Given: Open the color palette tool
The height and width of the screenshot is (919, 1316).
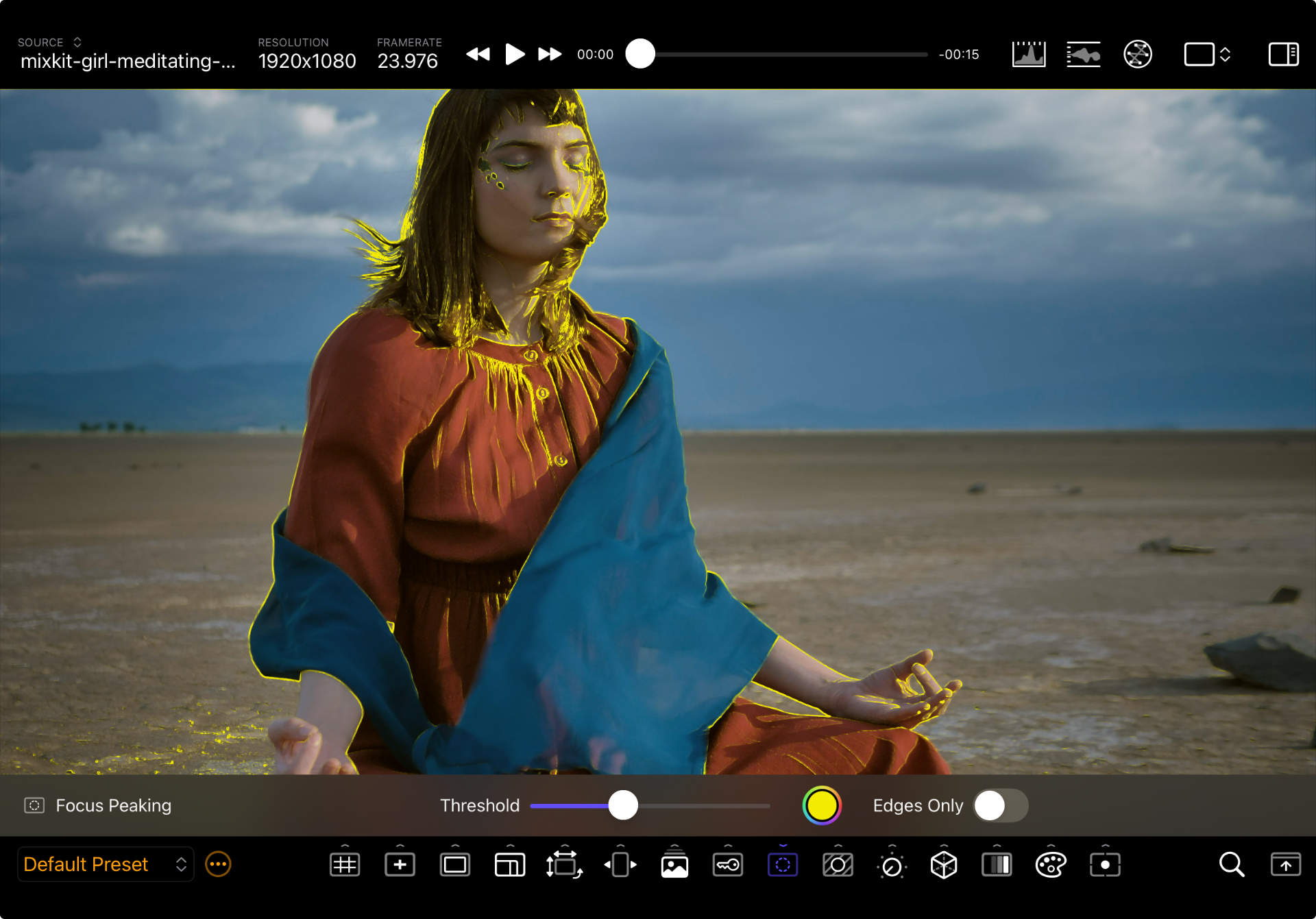Looking at the screenshot, I should click(1051, 865).
